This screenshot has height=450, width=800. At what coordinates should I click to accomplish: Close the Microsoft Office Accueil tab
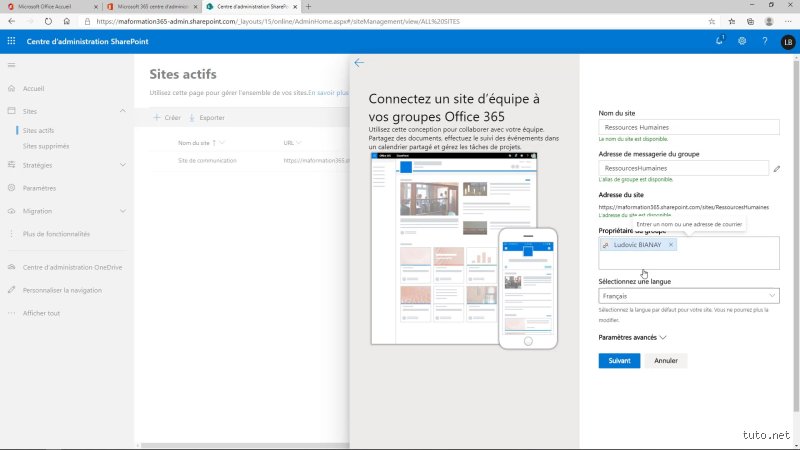click(x=96, y=7)
